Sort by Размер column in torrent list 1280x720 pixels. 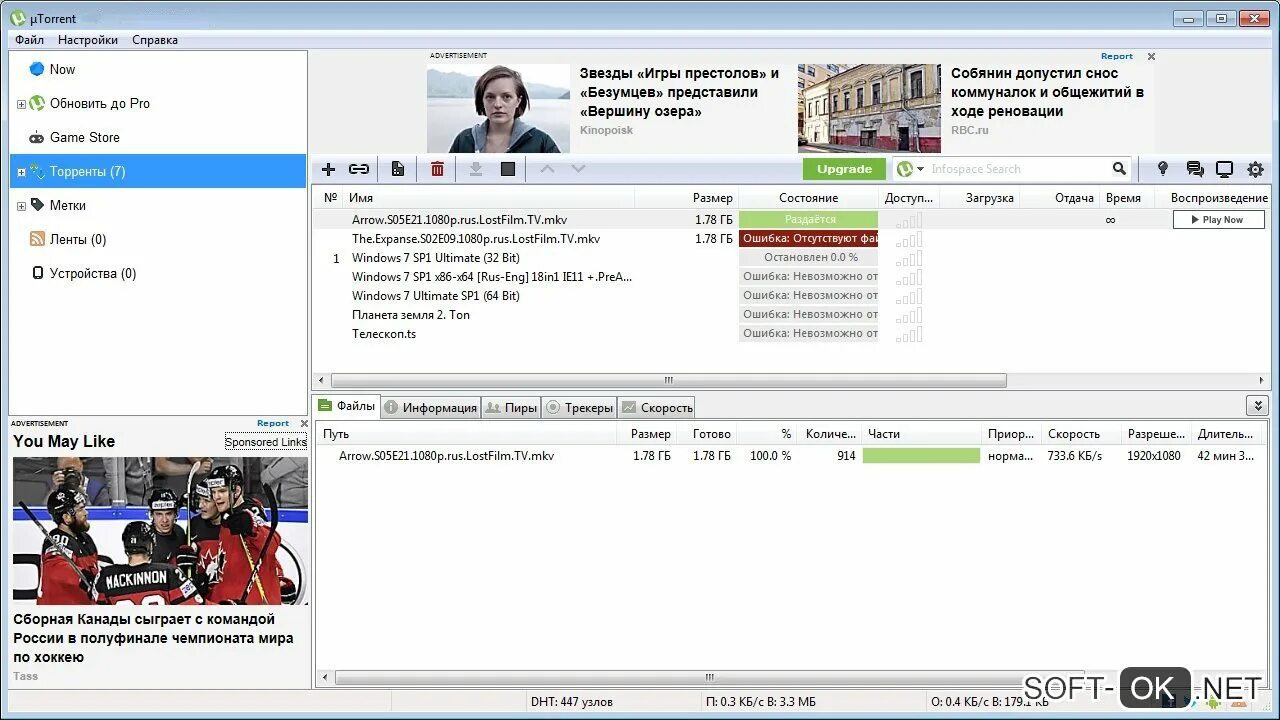[712, 198]
